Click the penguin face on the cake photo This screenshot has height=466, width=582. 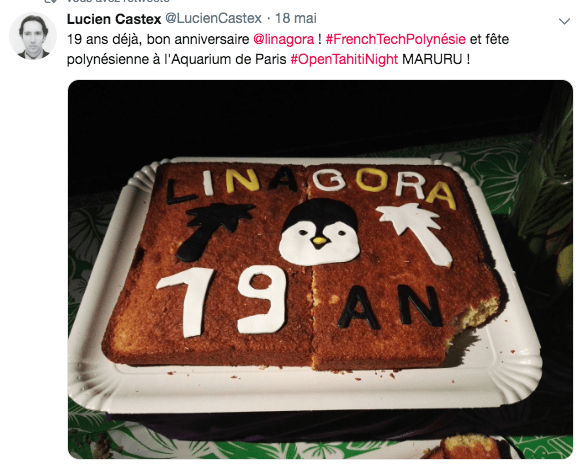click(x=320, y=232)
